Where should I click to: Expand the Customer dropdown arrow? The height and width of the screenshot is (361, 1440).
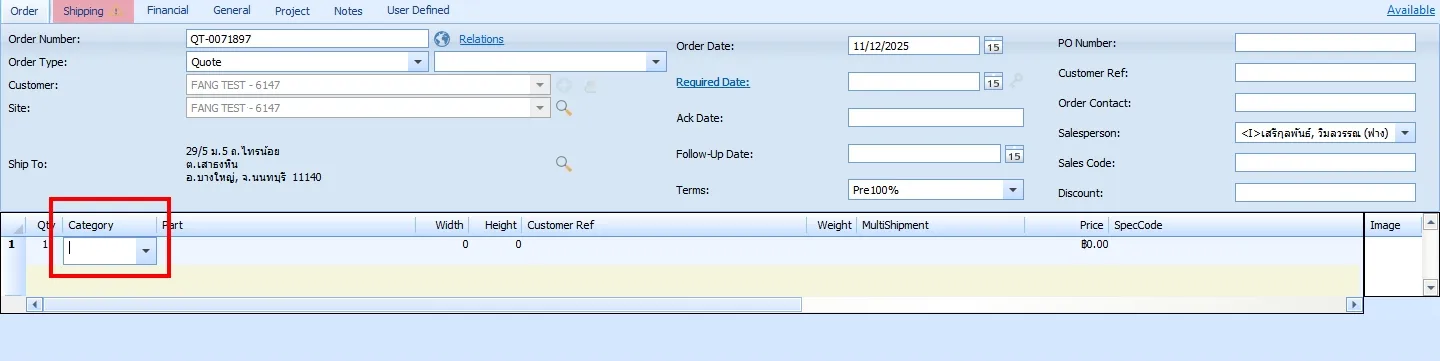click(x=541, y=85)
